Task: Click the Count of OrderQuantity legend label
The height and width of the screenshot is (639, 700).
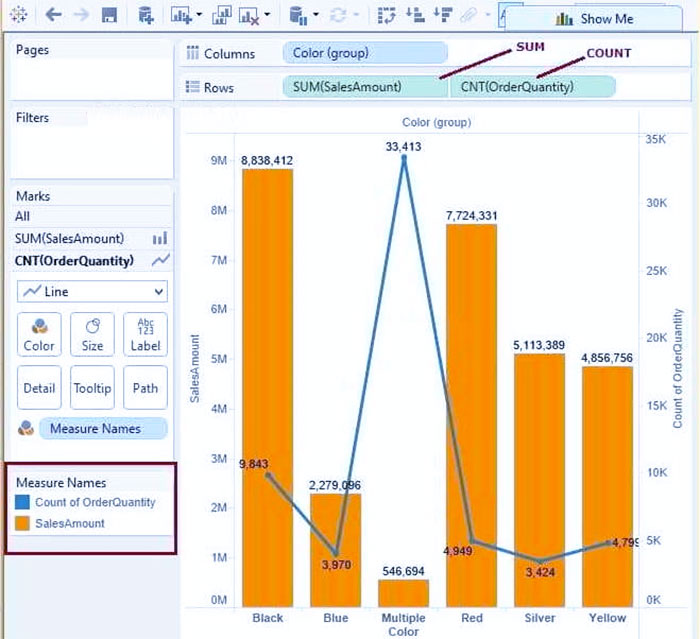Action: pyautogui.click(x=95, y=502)
